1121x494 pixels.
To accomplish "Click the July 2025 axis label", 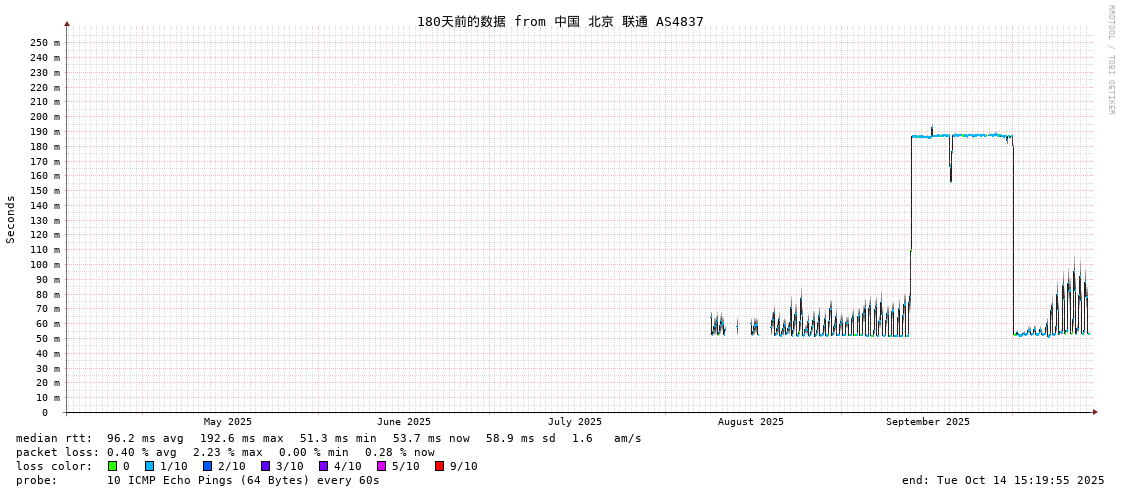I will (575, 422).
